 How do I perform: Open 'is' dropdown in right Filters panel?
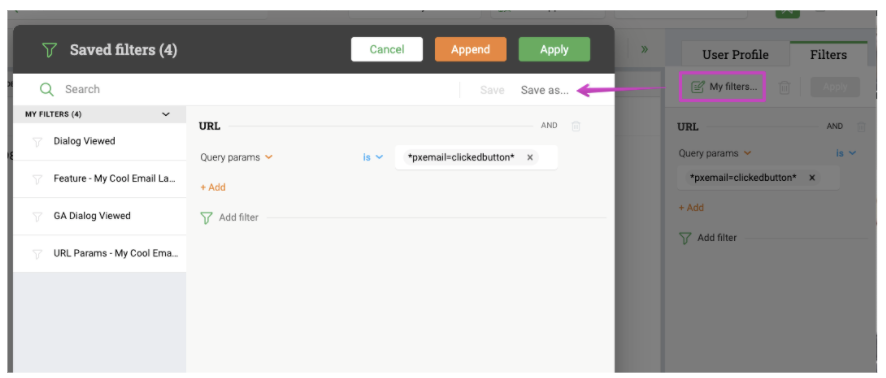[x=846, y=153]
